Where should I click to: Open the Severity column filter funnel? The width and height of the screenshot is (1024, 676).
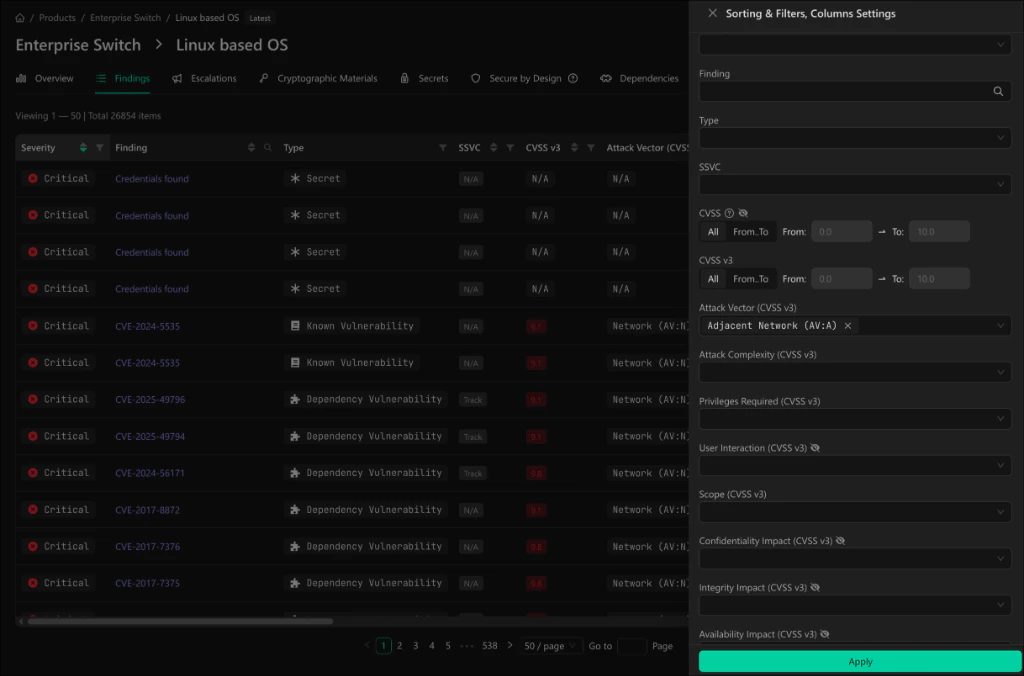click(100, 148)
